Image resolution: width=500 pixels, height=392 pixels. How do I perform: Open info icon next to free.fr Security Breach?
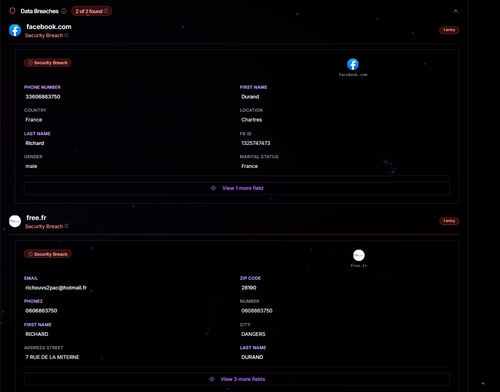67,226
